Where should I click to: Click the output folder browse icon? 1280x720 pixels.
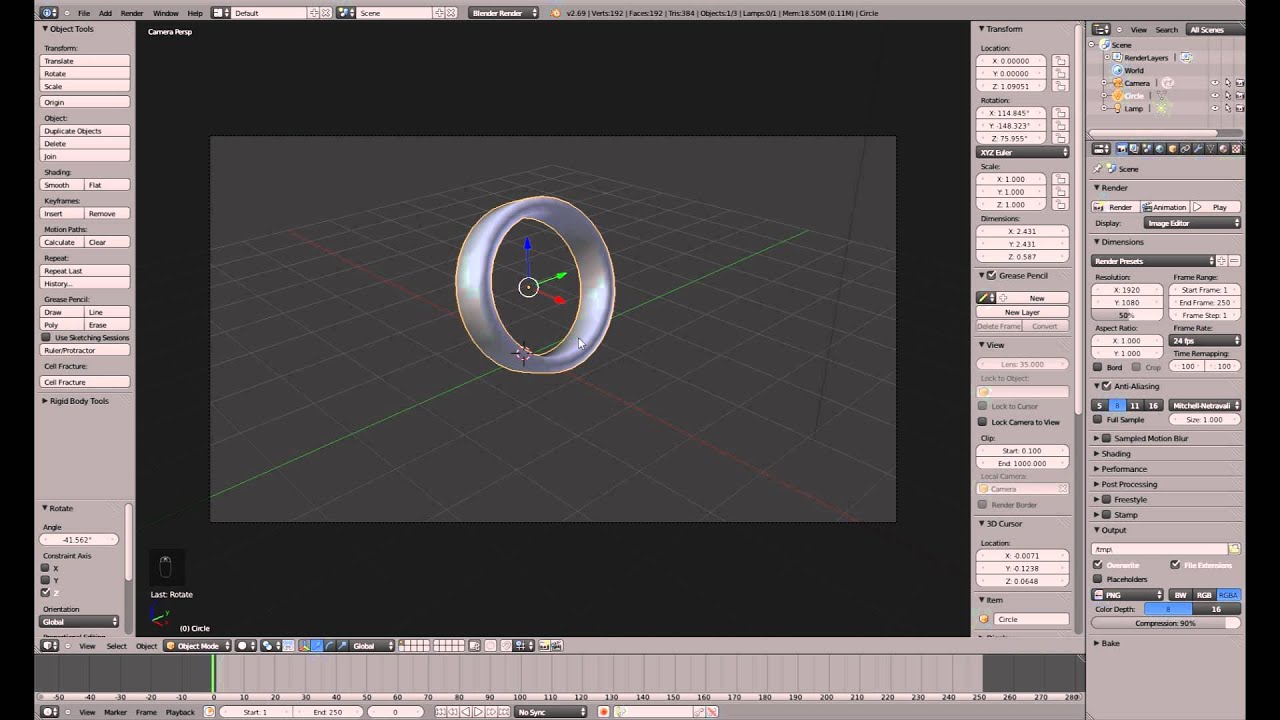(x=1234, y=549)
